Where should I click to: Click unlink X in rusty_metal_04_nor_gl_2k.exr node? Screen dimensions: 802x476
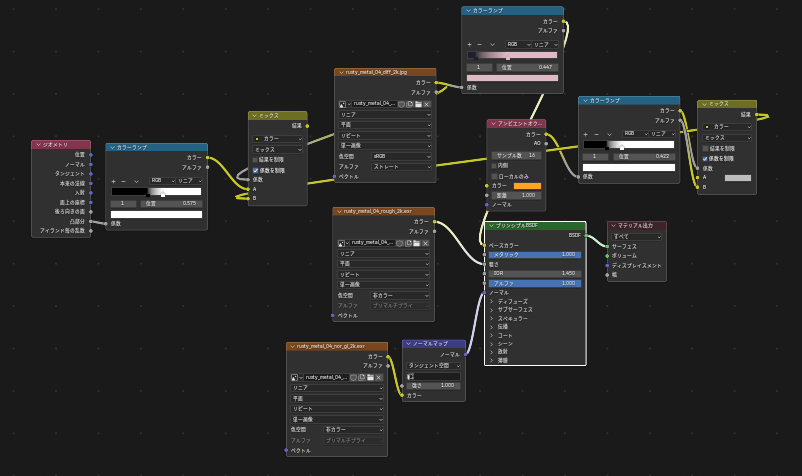point(378,377)
